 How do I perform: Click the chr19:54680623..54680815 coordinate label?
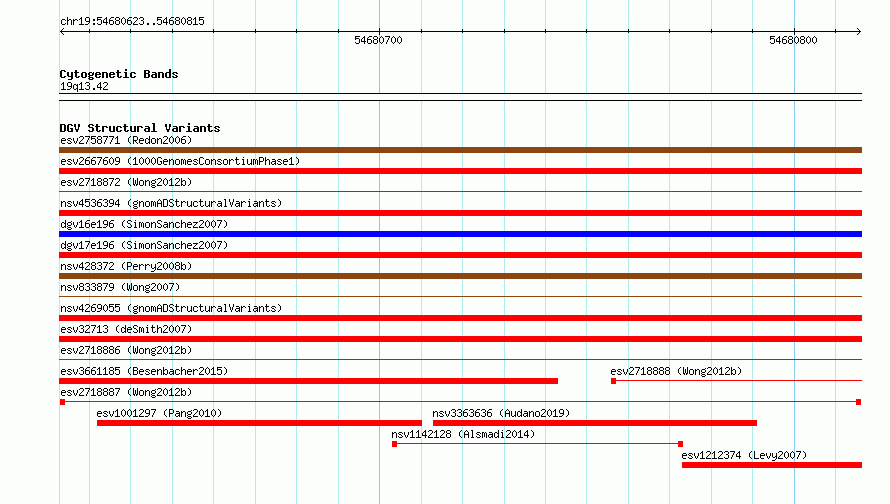(132, 21)
